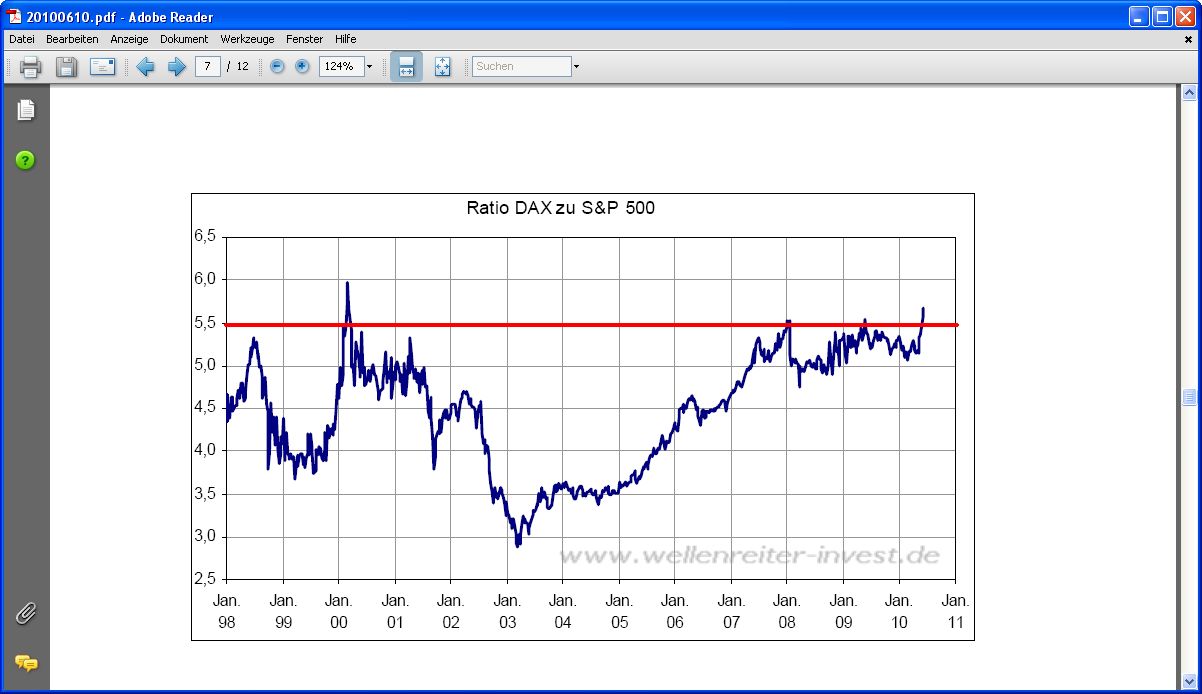Screen dimensions: 1202x694
Task: Toggle fit width scrolling mode
Action: coord(406,67)
